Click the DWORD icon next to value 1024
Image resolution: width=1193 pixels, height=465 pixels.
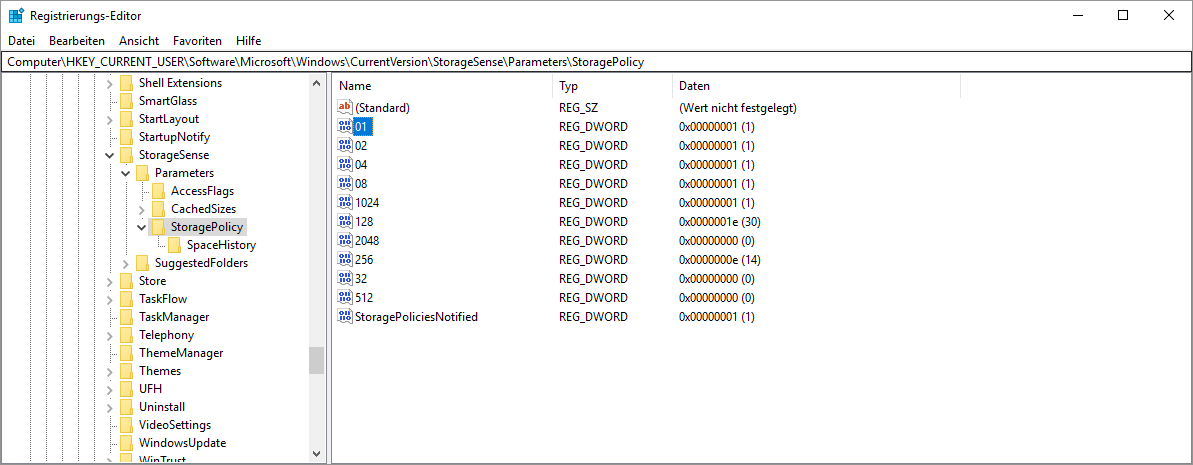(x=346, y=203)
